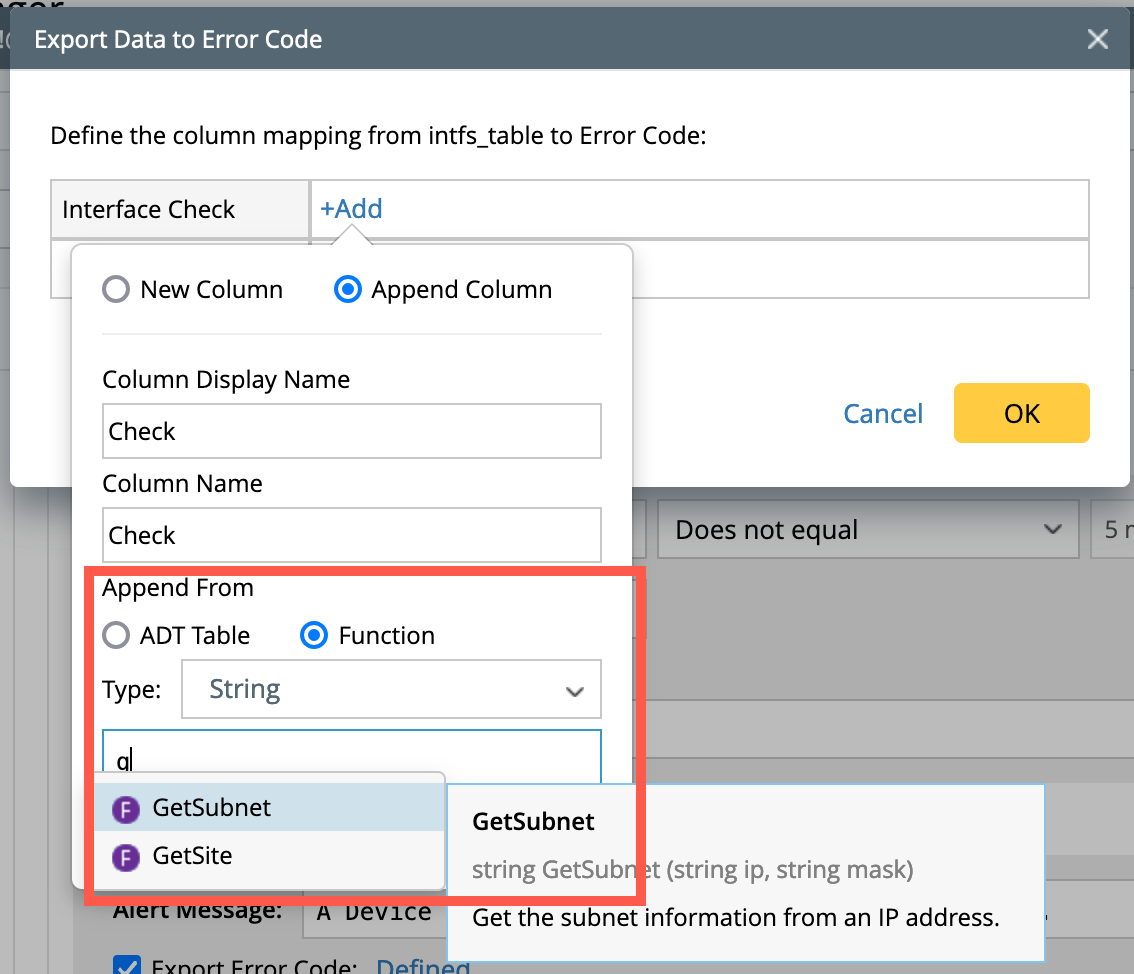Close the Export Data dialog
This screenshot has width=1134, height=974.
point(1097,40)
